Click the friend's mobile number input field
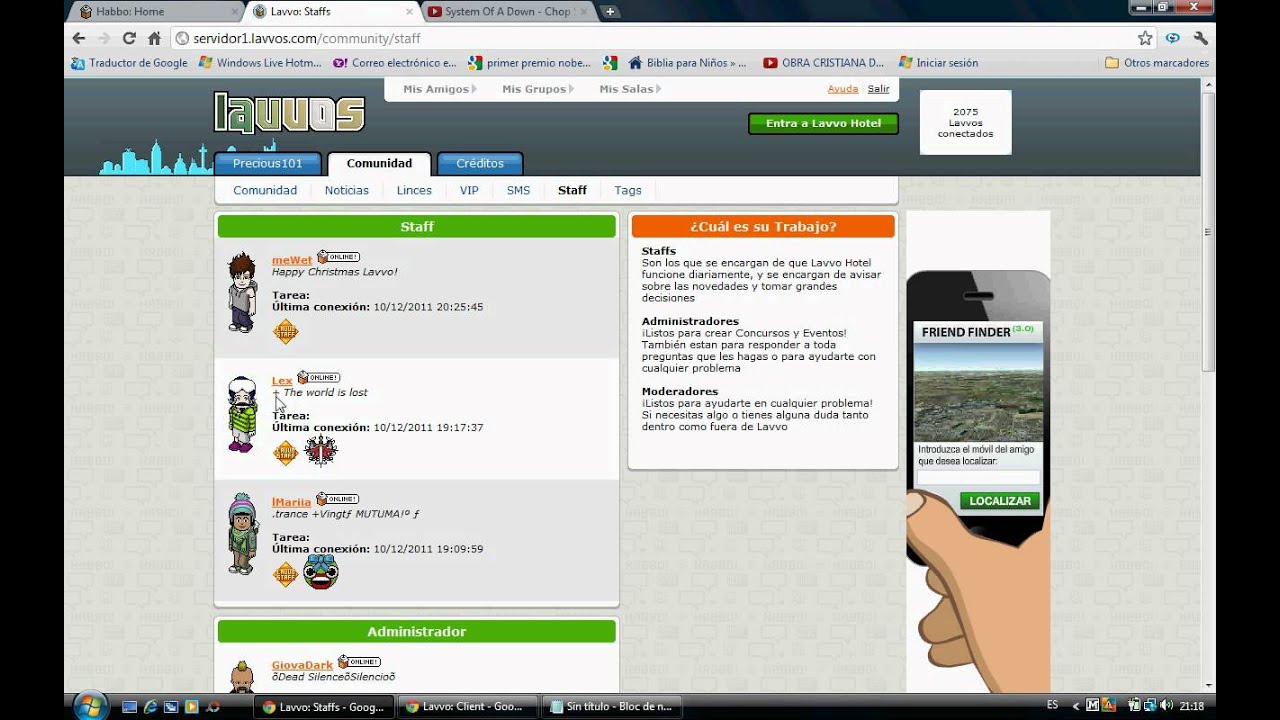Screen dimensions: 1280x720 (978, 477)
